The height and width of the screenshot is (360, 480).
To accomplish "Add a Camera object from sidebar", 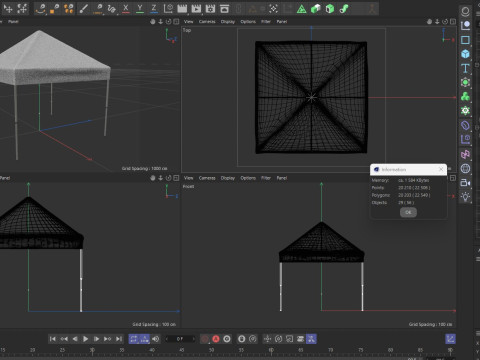I will (x=465, y=183).
